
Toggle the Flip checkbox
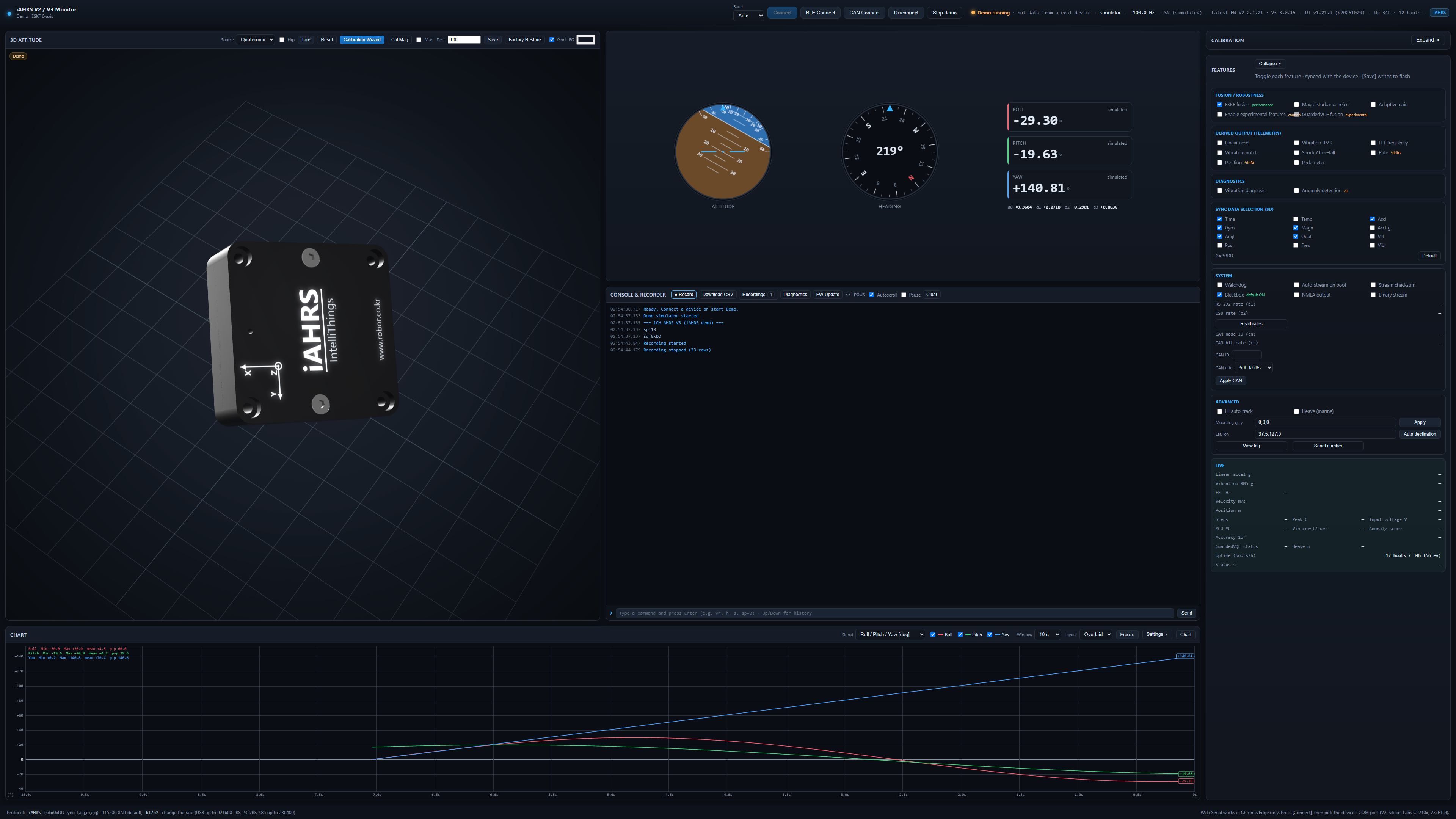[282, 39]
